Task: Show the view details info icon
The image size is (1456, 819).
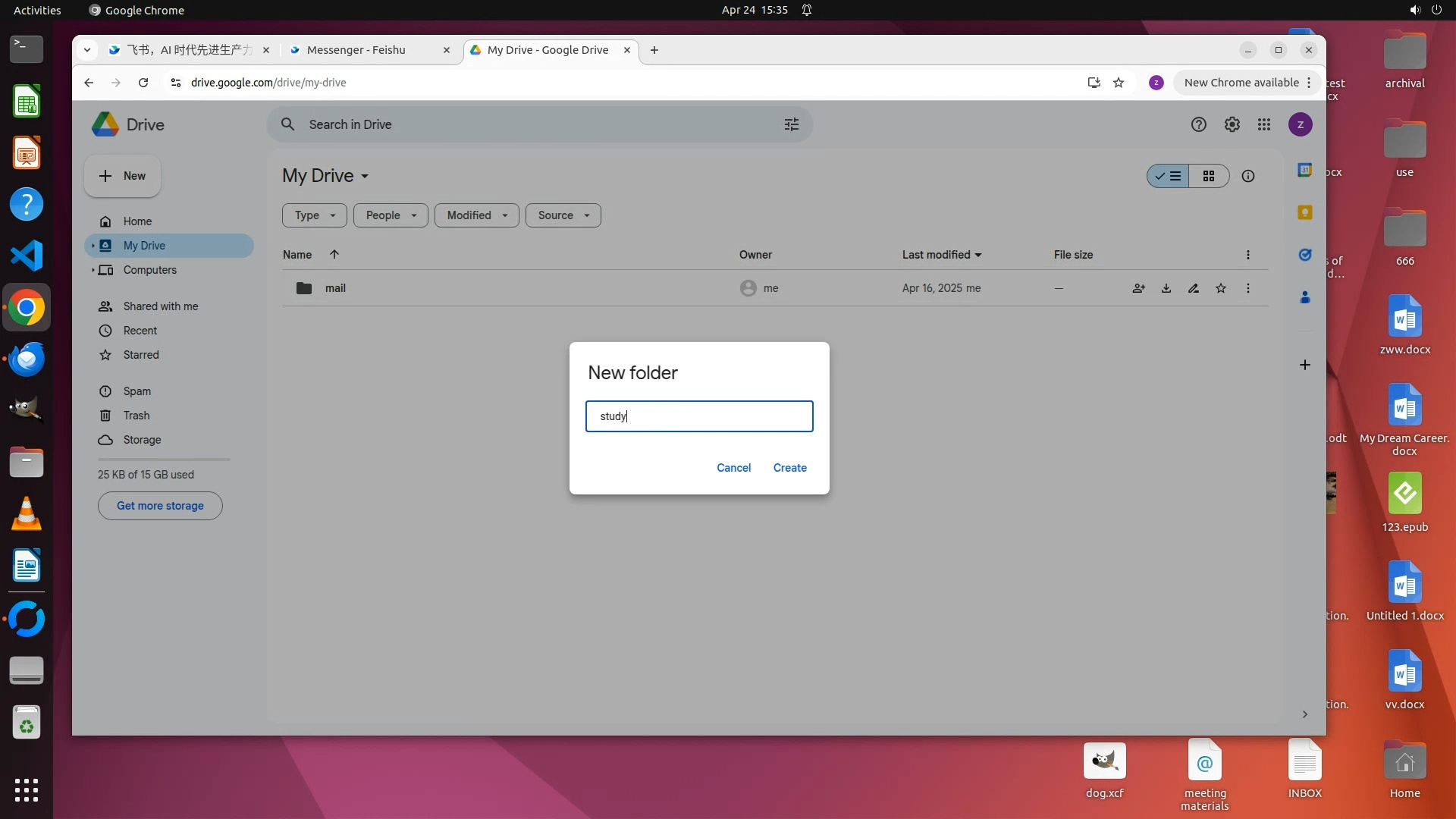Action: [1248, 176]
